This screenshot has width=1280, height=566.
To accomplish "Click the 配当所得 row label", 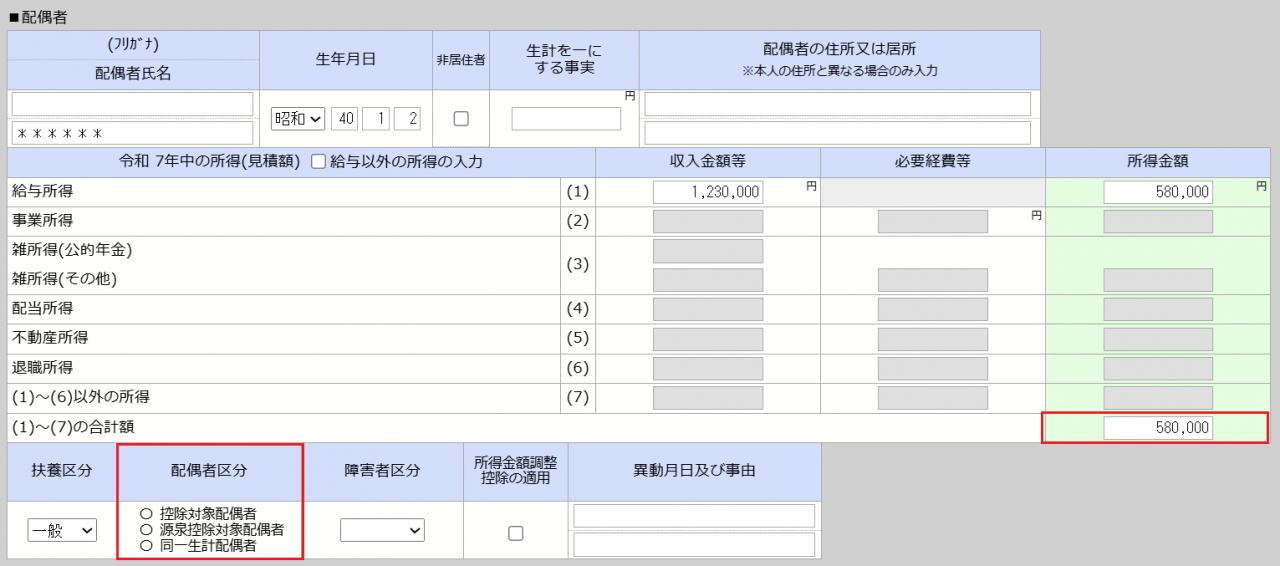I will pyautogui.click(x=42, y=308).
